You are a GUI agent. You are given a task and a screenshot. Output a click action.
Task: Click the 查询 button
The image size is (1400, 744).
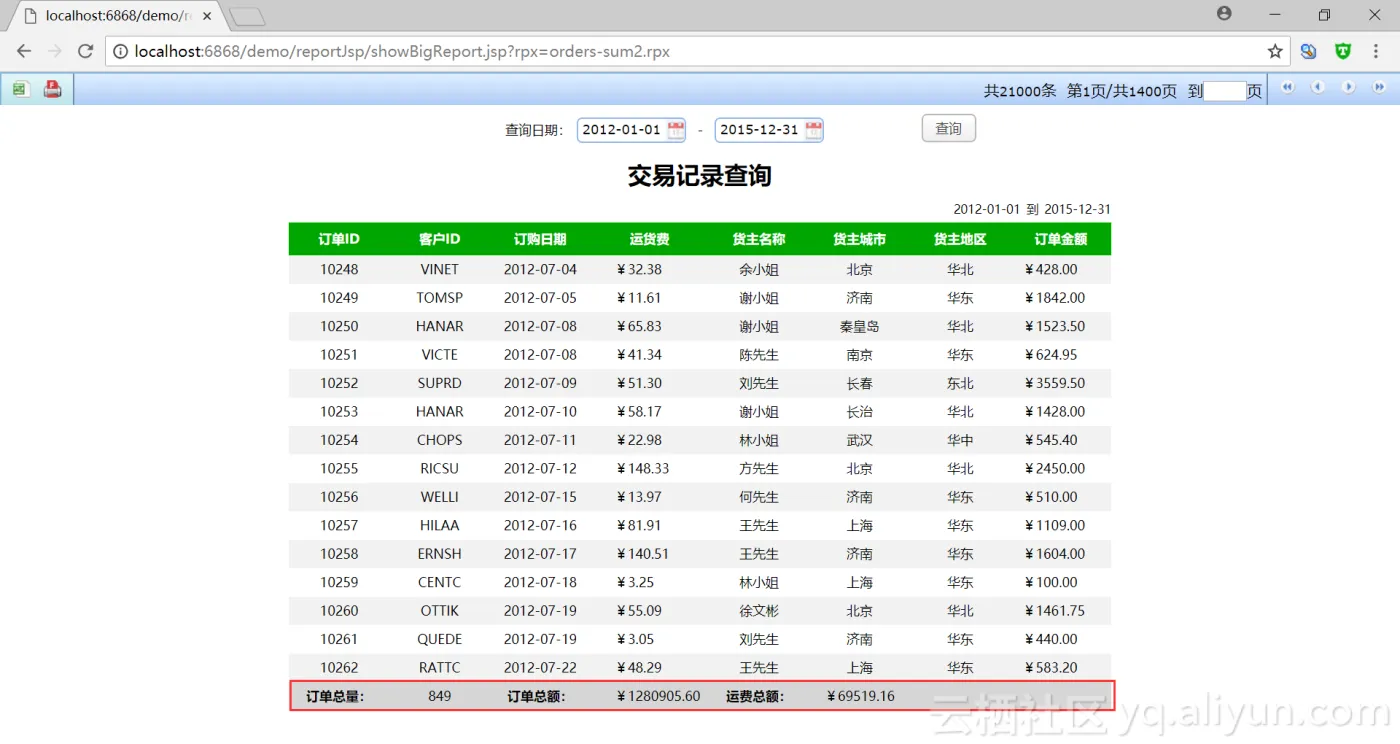coord(948,129)
